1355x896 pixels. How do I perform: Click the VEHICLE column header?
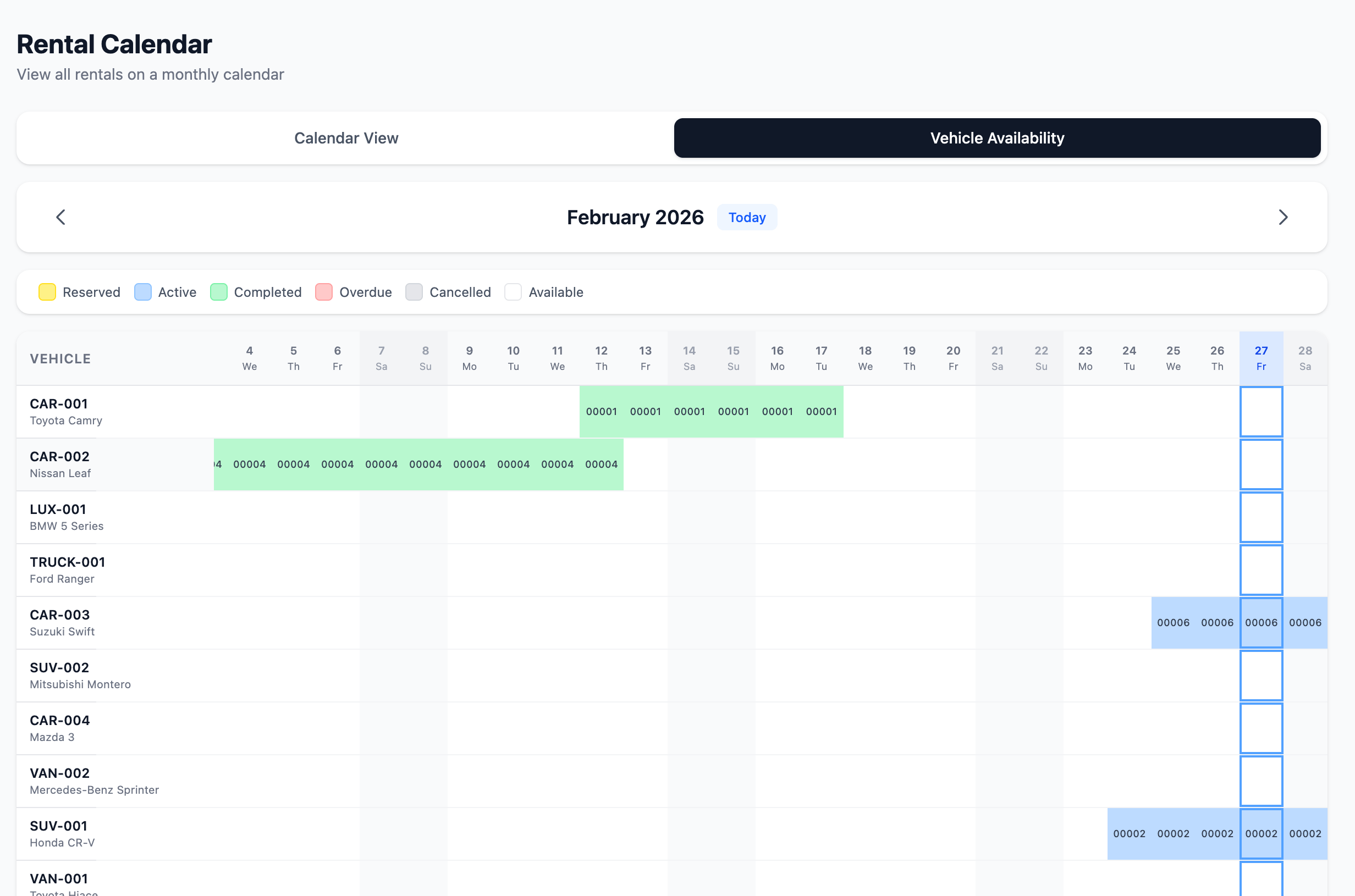pos(60,358)
